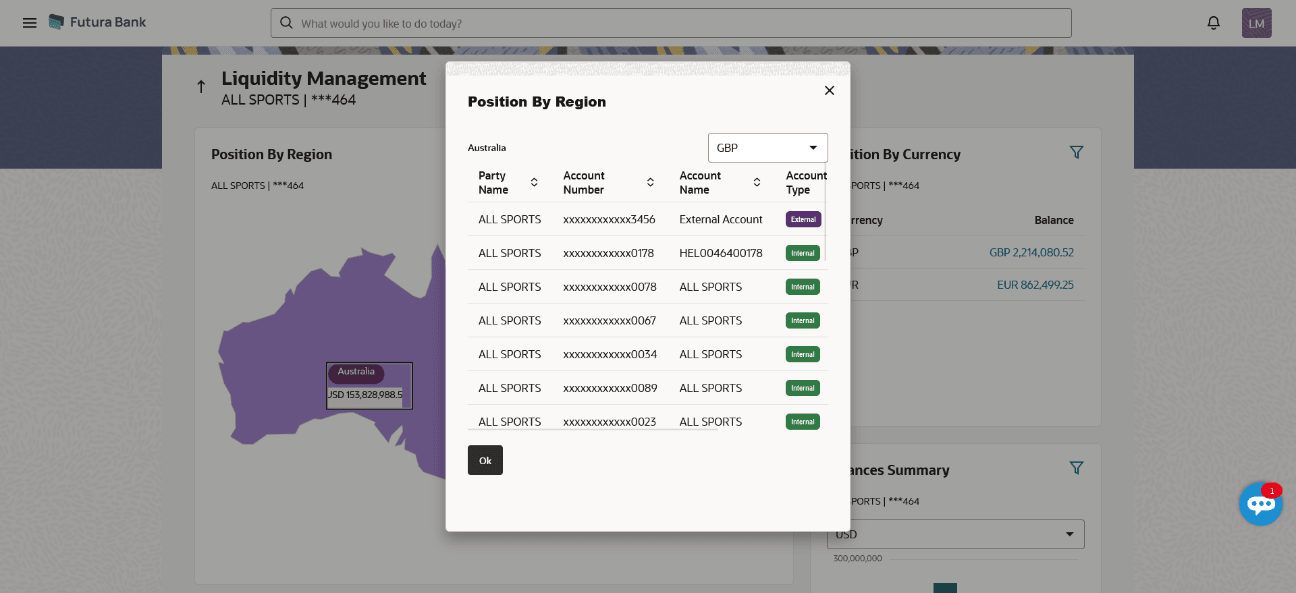Viewport: 1296px width, 593px height.
Task: Sort by Account Number column
Action: (650, 182)
